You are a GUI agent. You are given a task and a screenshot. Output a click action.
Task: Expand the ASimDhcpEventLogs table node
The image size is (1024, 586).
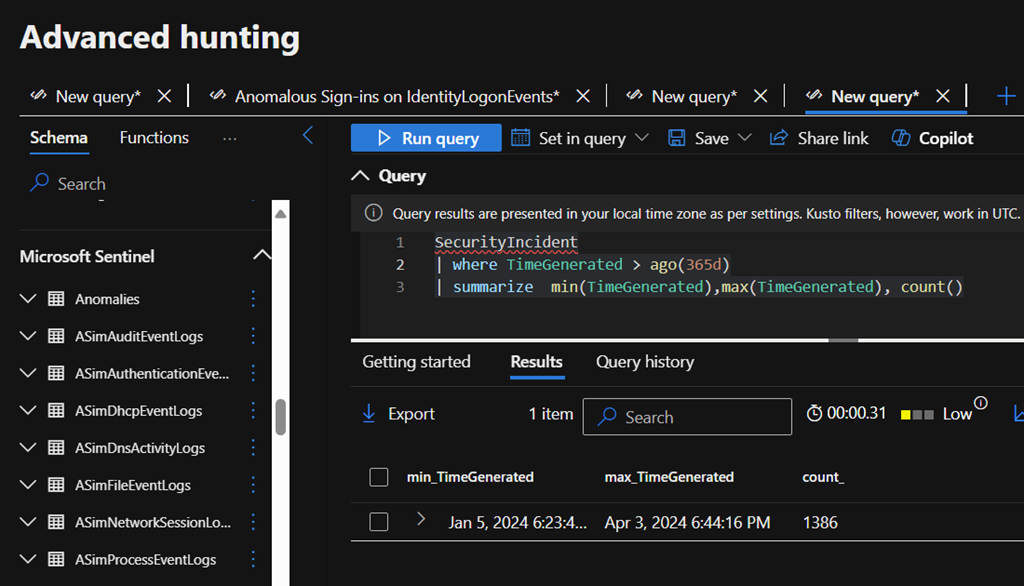(x=28, y=411)
